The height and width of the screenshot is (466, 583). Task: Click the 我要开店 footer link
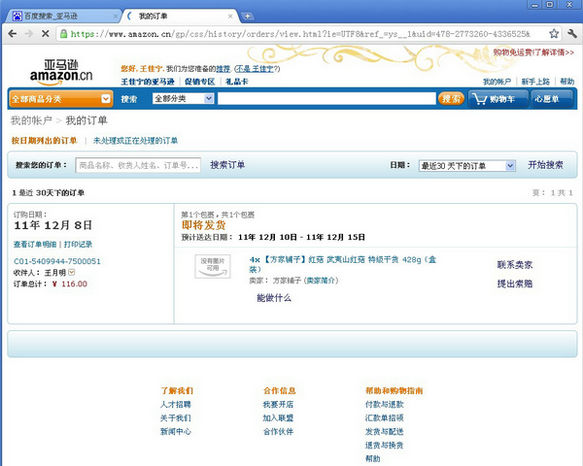[278, 404]
